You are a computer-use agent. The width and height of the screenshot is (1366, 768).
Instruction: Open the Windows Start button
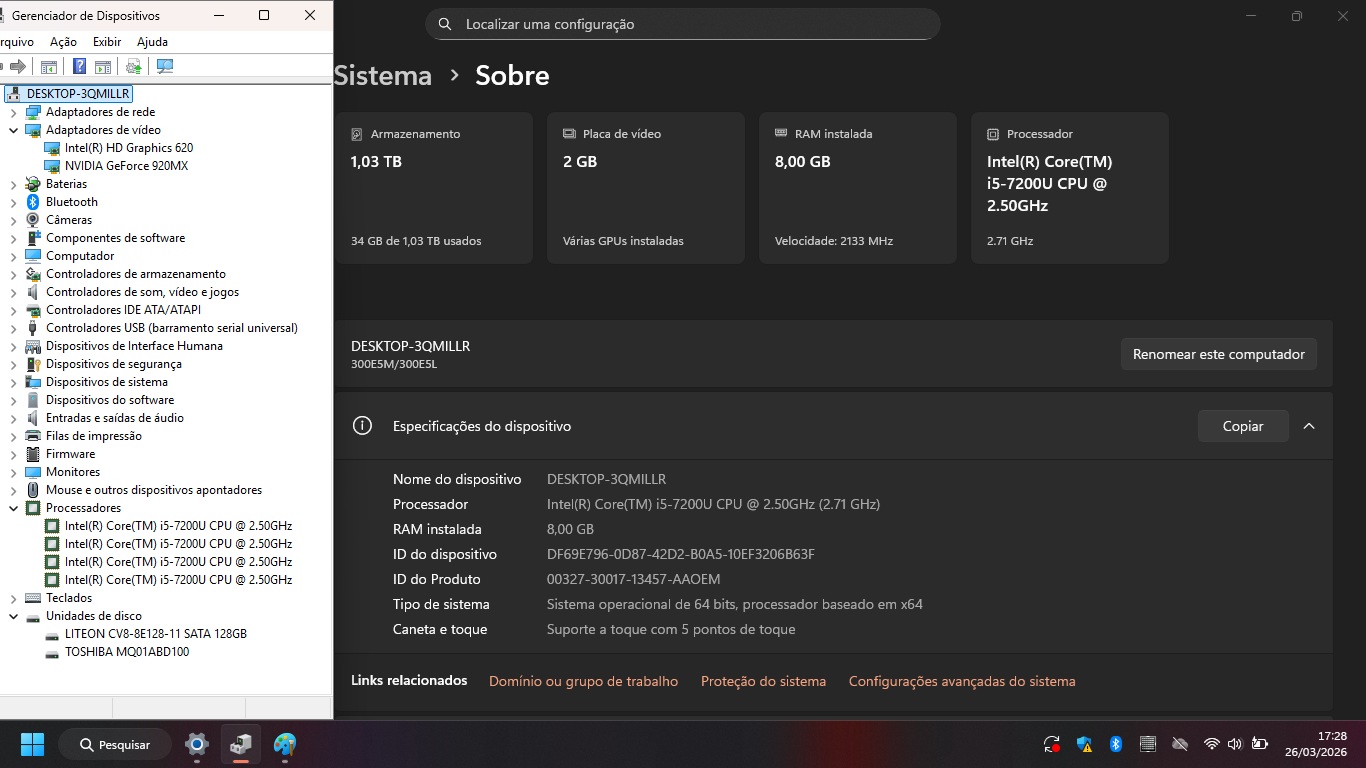pyautogui.click(x=32, y=745)
